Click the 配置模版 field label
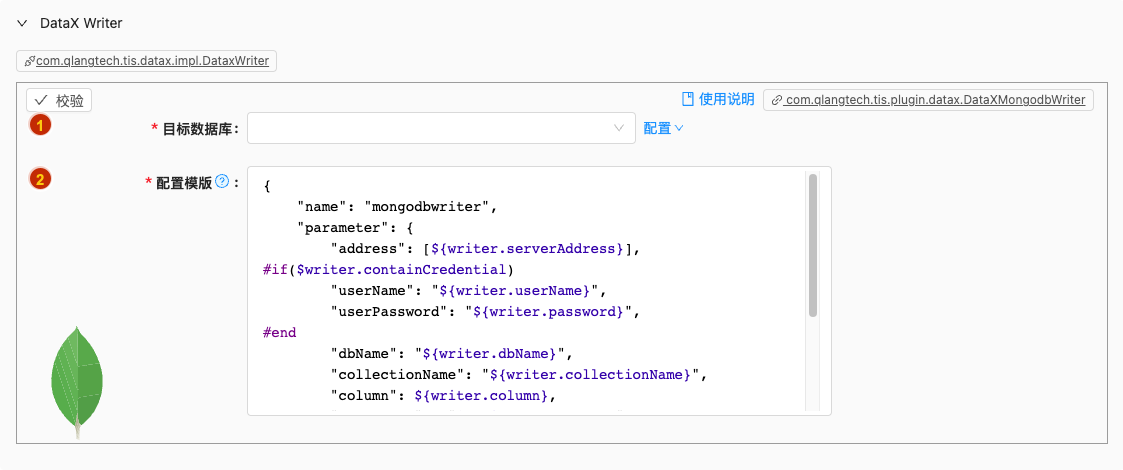The image size is (1123, 470). tap(184, 182)
